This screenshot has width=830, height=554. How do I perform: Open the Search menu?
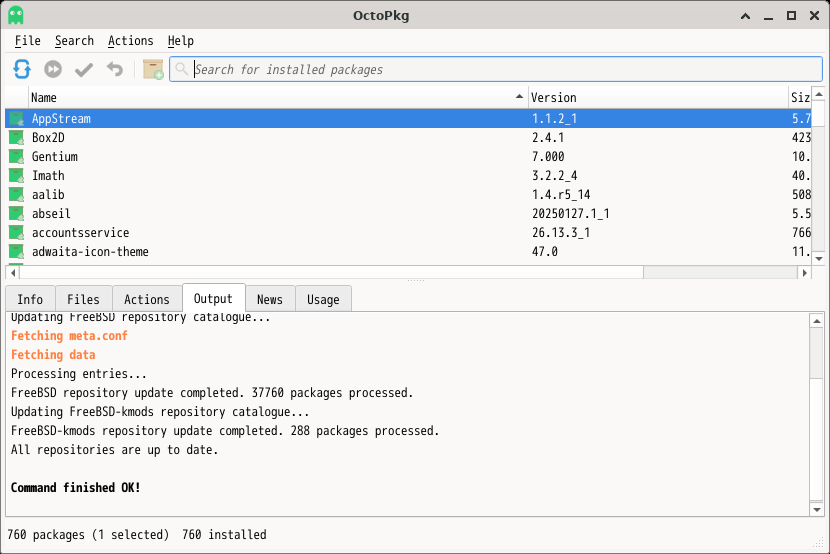click(x=74, y=41)
